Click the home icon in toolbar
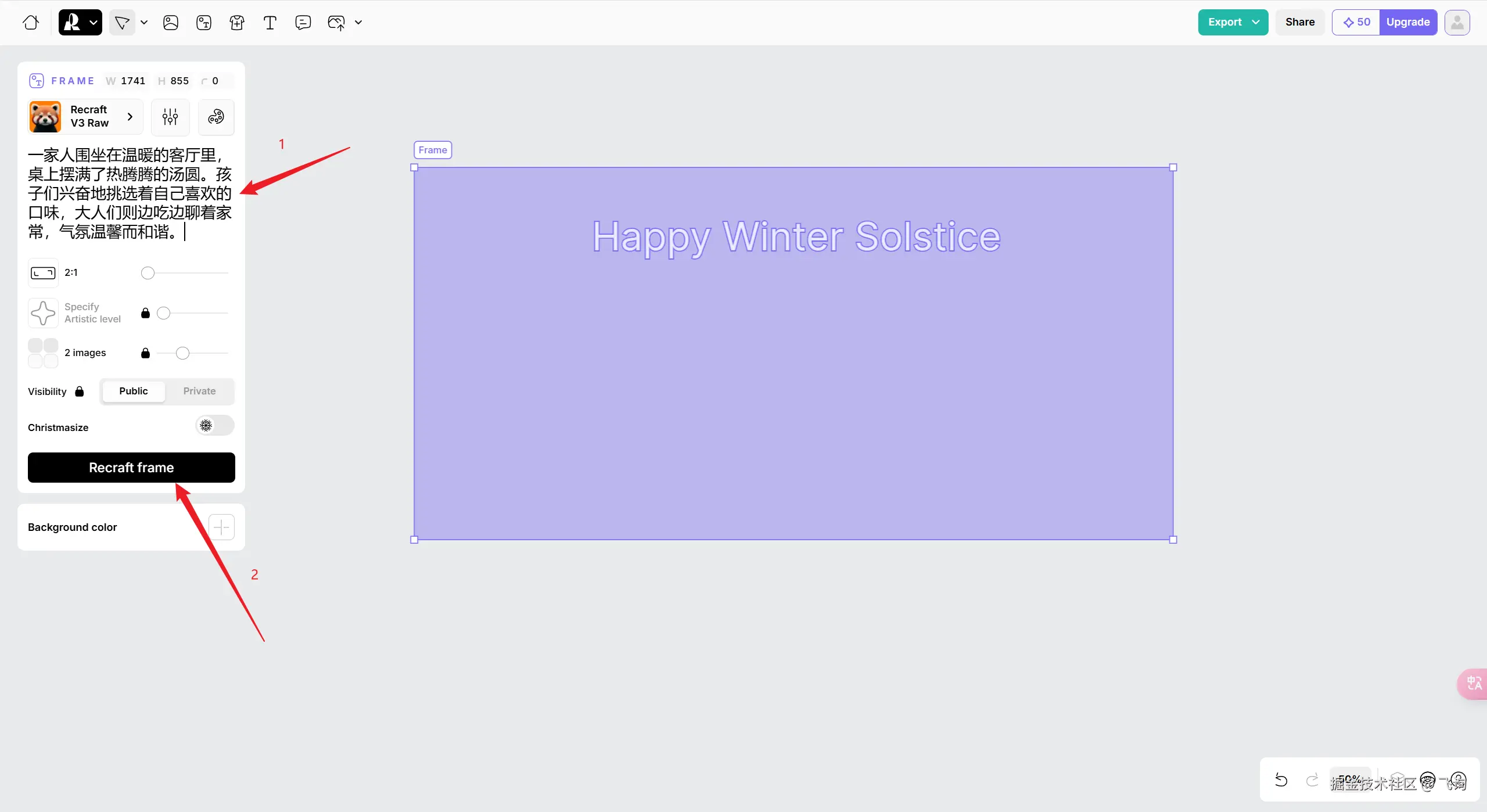Image resolution: width=1487 pixels, height=812 pixels. tap(31, 22)
